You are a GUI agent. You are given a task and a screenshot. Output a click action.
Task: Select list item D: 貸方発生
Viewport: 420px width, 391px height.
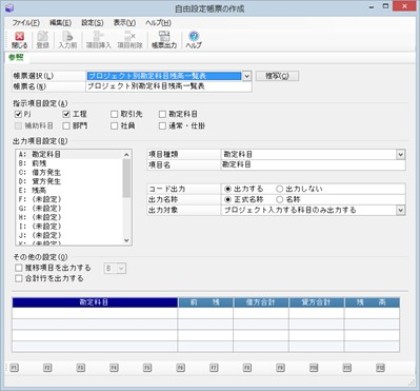pos(69,181)
